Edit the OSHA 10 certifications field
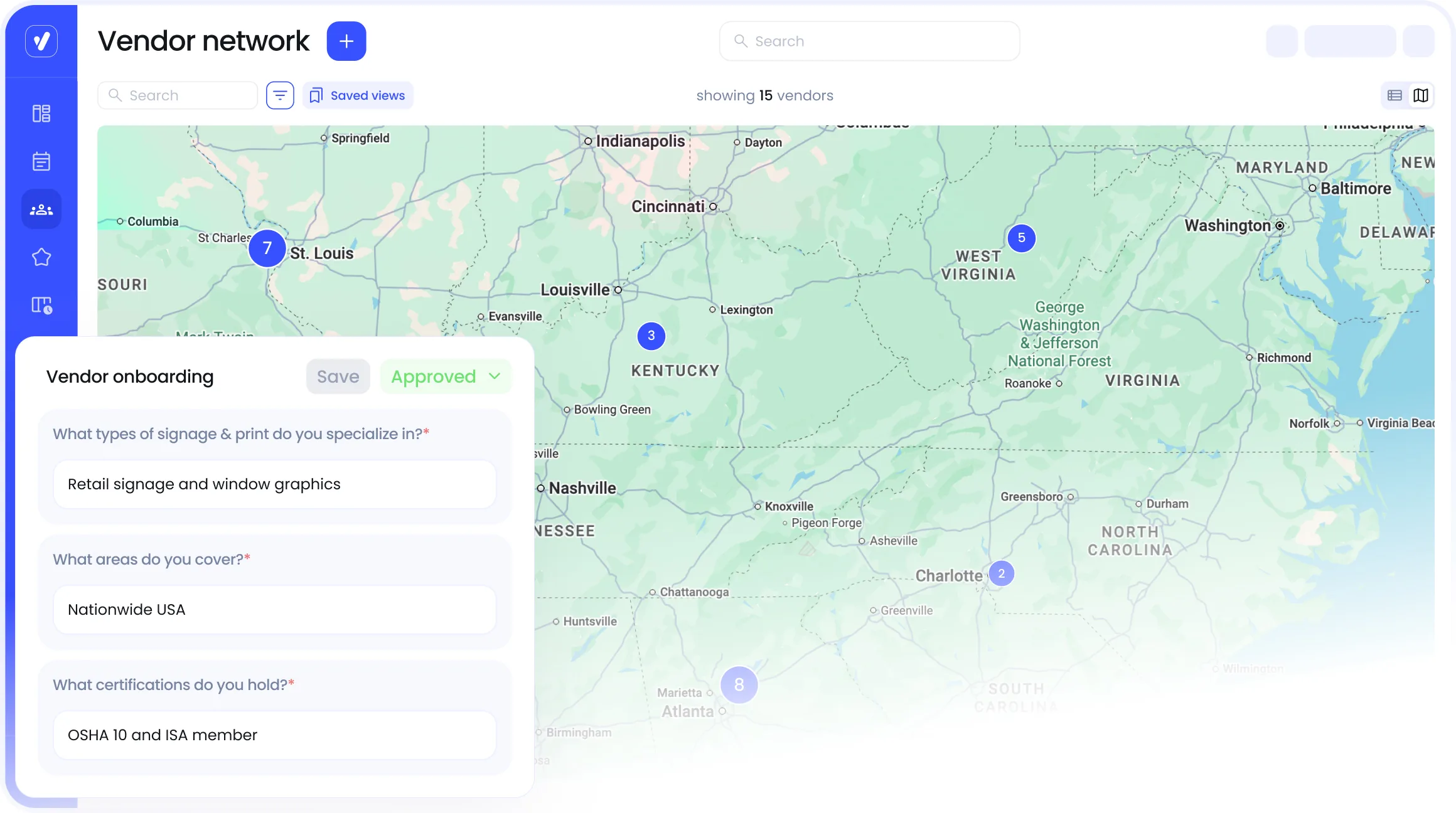 pyautogui.click(x=275, y=735)
